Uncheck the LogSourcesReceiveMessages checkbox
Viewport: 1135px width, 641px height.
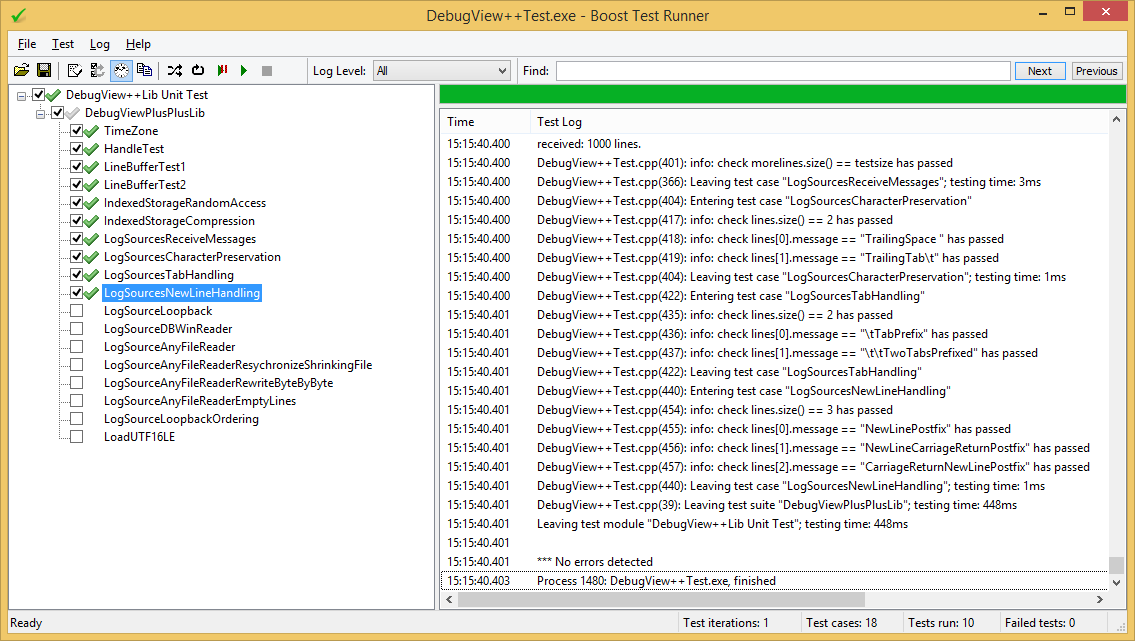[x=76, y=239]
